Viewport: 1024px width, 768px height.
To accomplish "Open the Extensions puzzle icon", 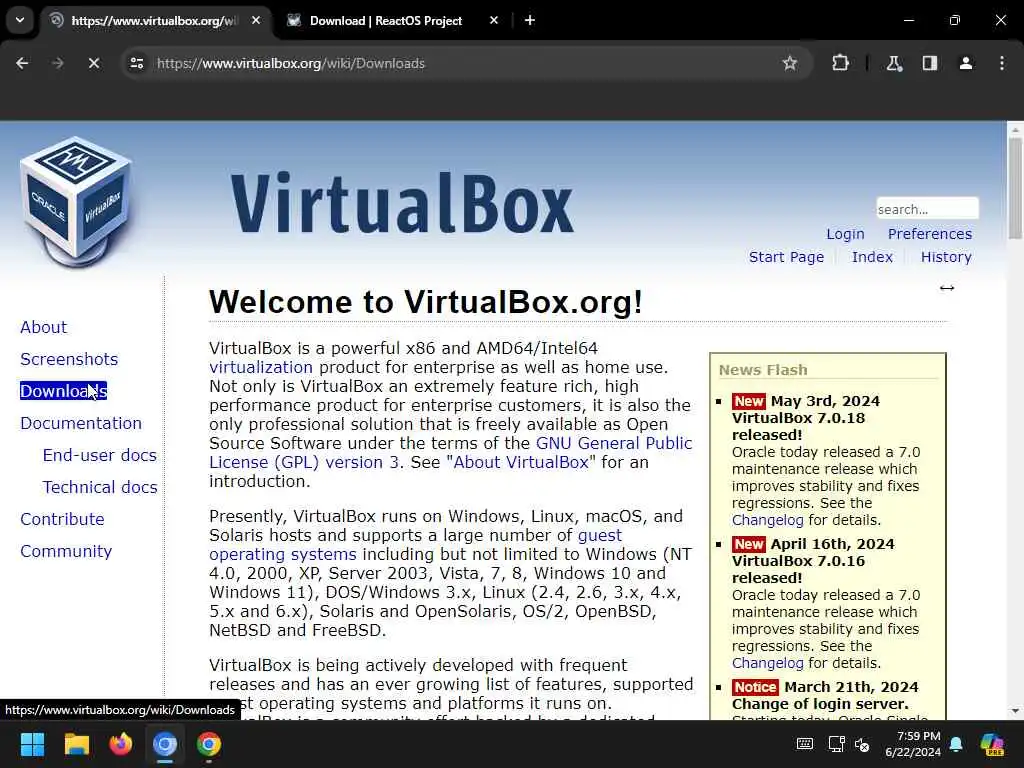I will pyautogui.click(x=840, y=63).
